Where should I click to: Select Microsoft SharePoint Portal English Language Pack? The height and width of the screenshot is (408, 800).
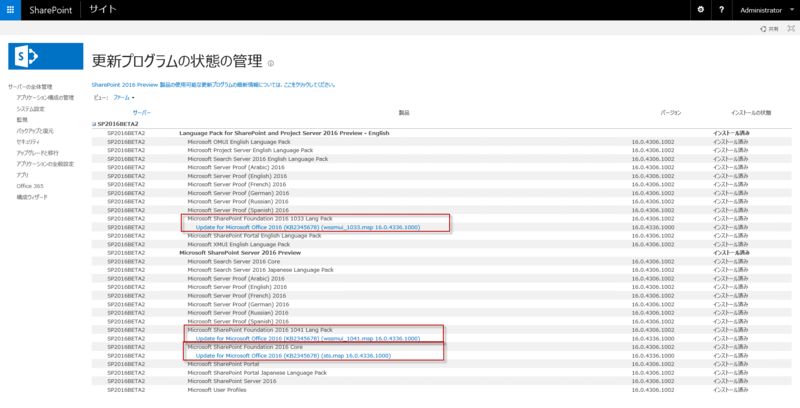click(x=442, y=236)
